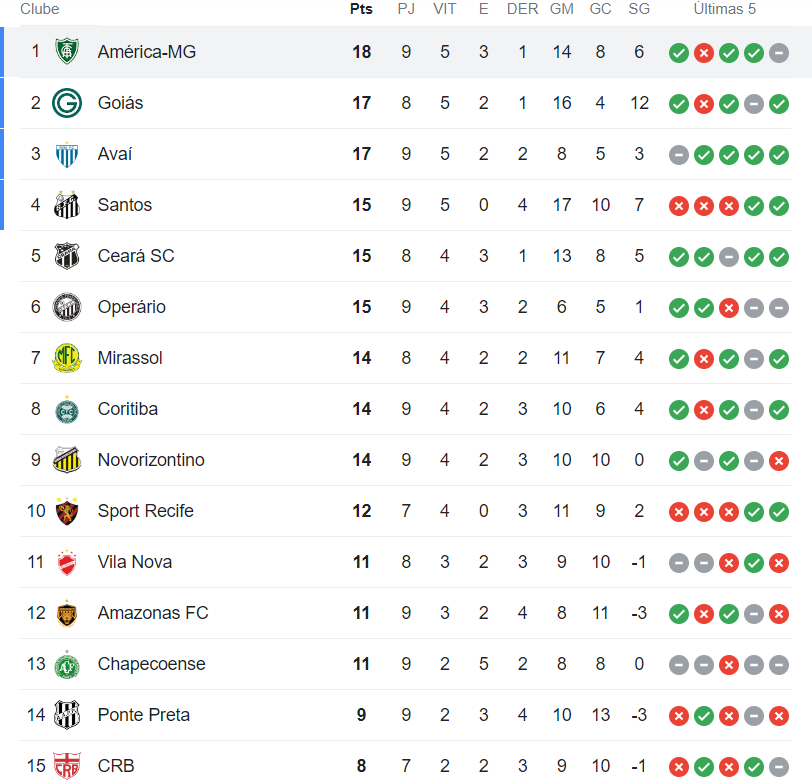Click the Vila Nova red crest

[67, 562]
